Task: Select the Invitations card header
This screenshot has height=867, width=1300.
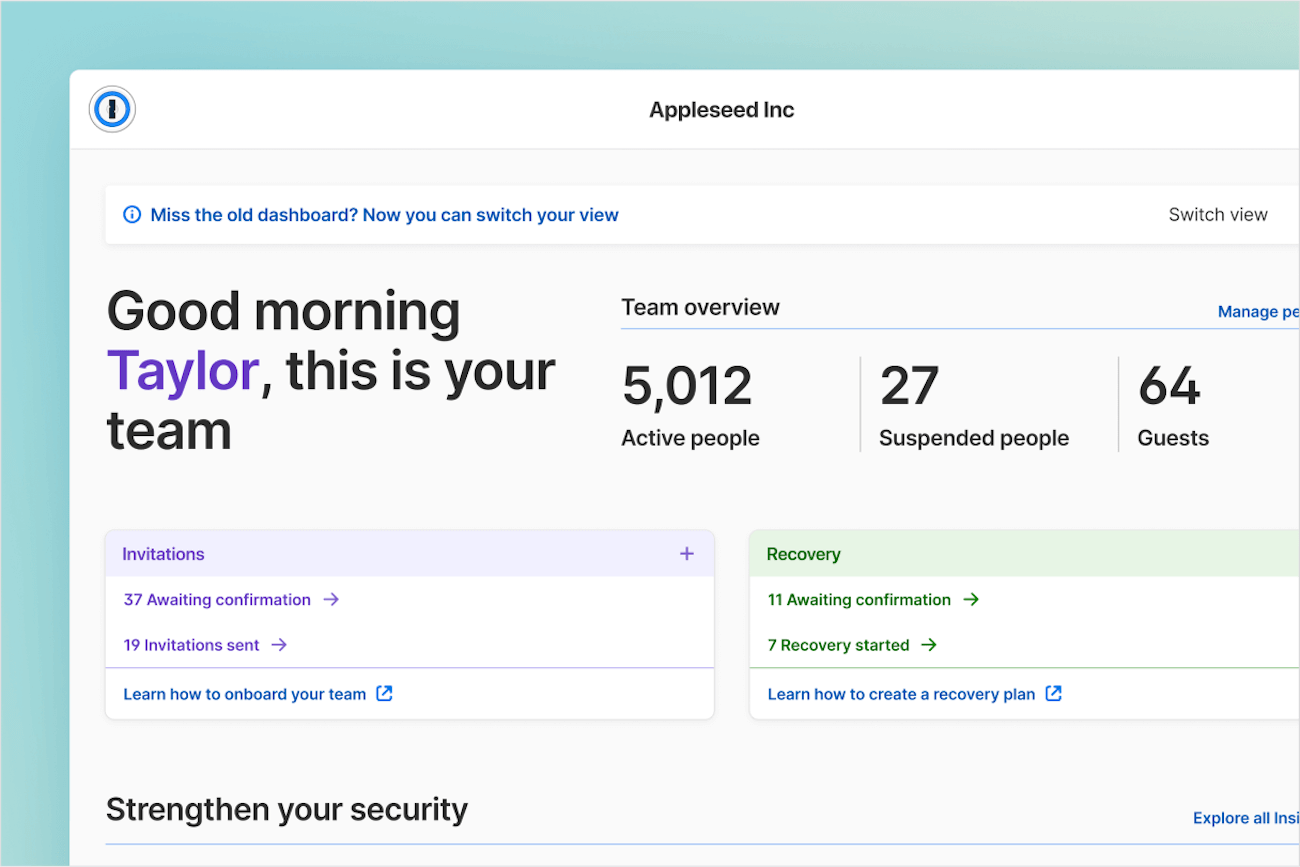Action: coord(163,553)
